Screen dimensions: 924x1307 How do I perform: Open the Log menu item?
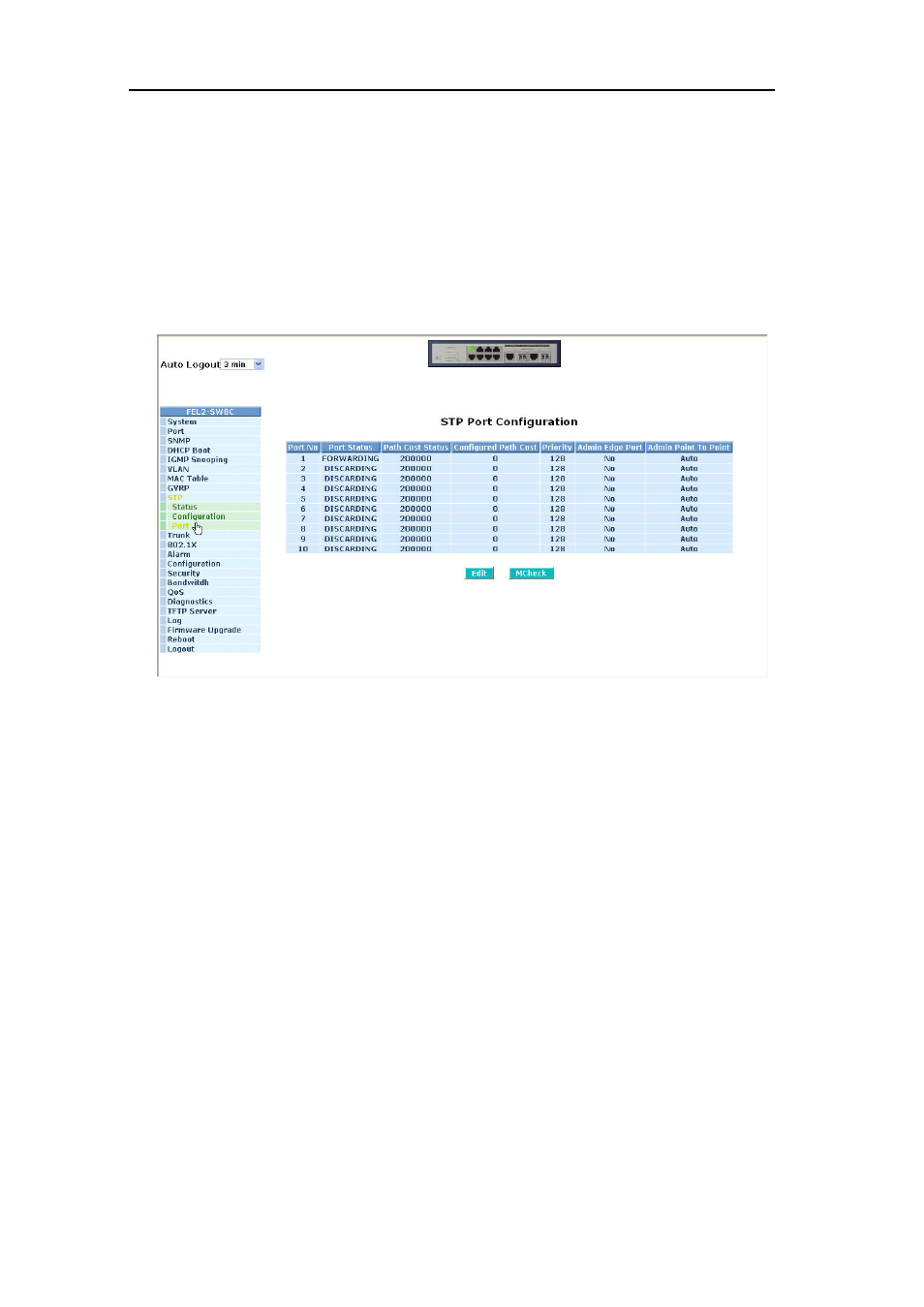click(x=174, y=620)
